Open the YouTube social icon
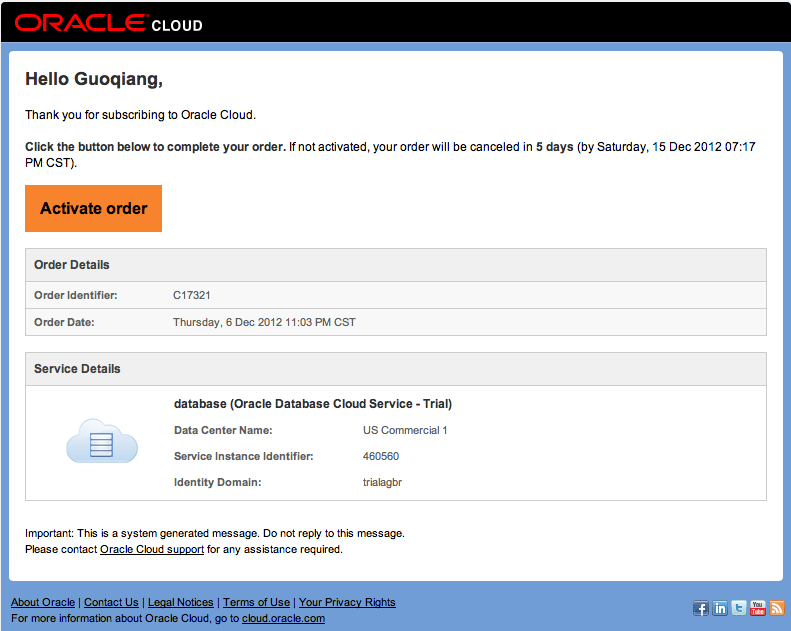The image size is (791, 631). tap(758, 608)
